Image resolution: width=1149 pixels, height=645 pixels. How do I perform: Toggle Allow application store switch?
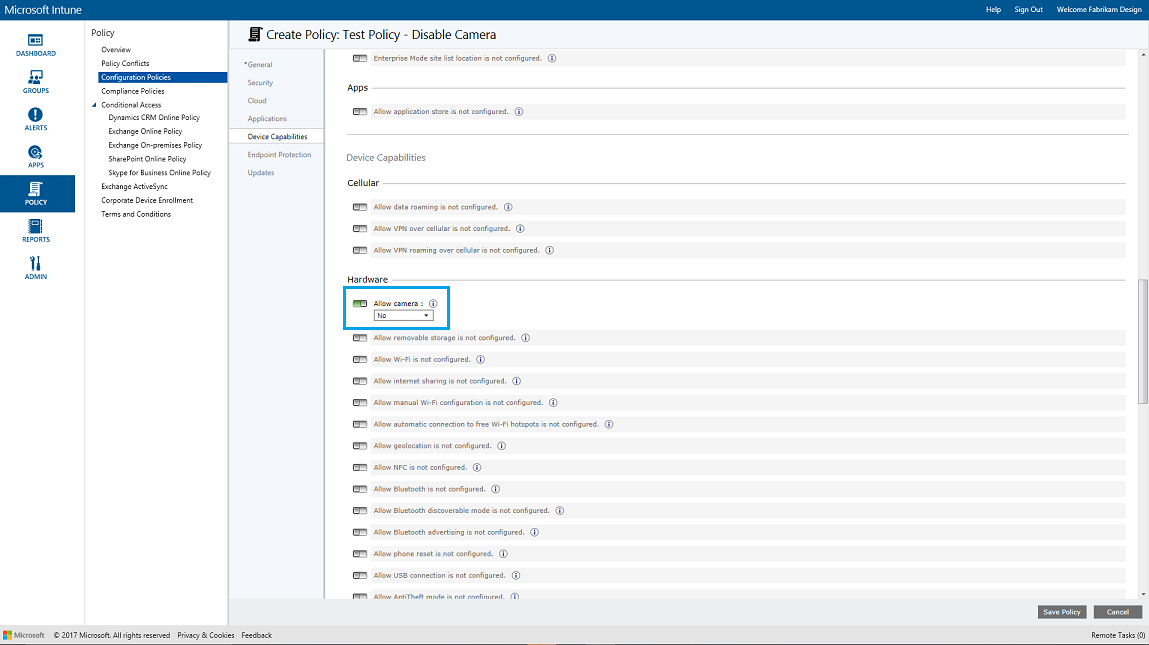(360, 112)
